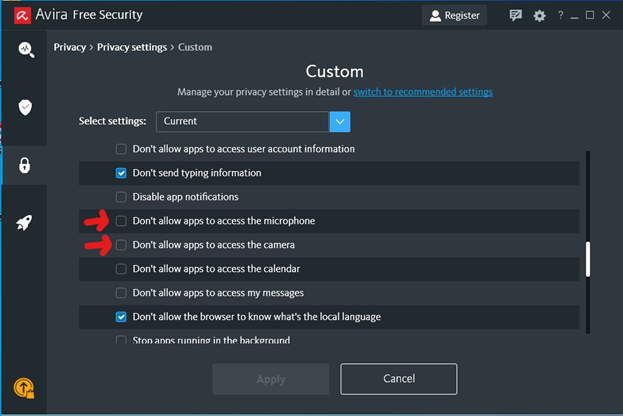The height and width of the screenshot is (416, 623).
Task: Open the Performance rocket section
Action: pyautogui.click(x=26, y=222)
